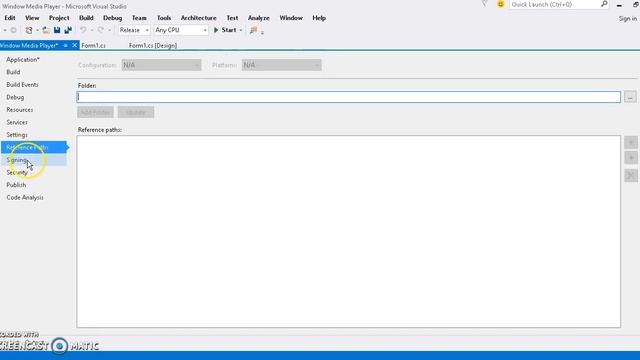Click inside the Reference paths list box

point(349,231)
